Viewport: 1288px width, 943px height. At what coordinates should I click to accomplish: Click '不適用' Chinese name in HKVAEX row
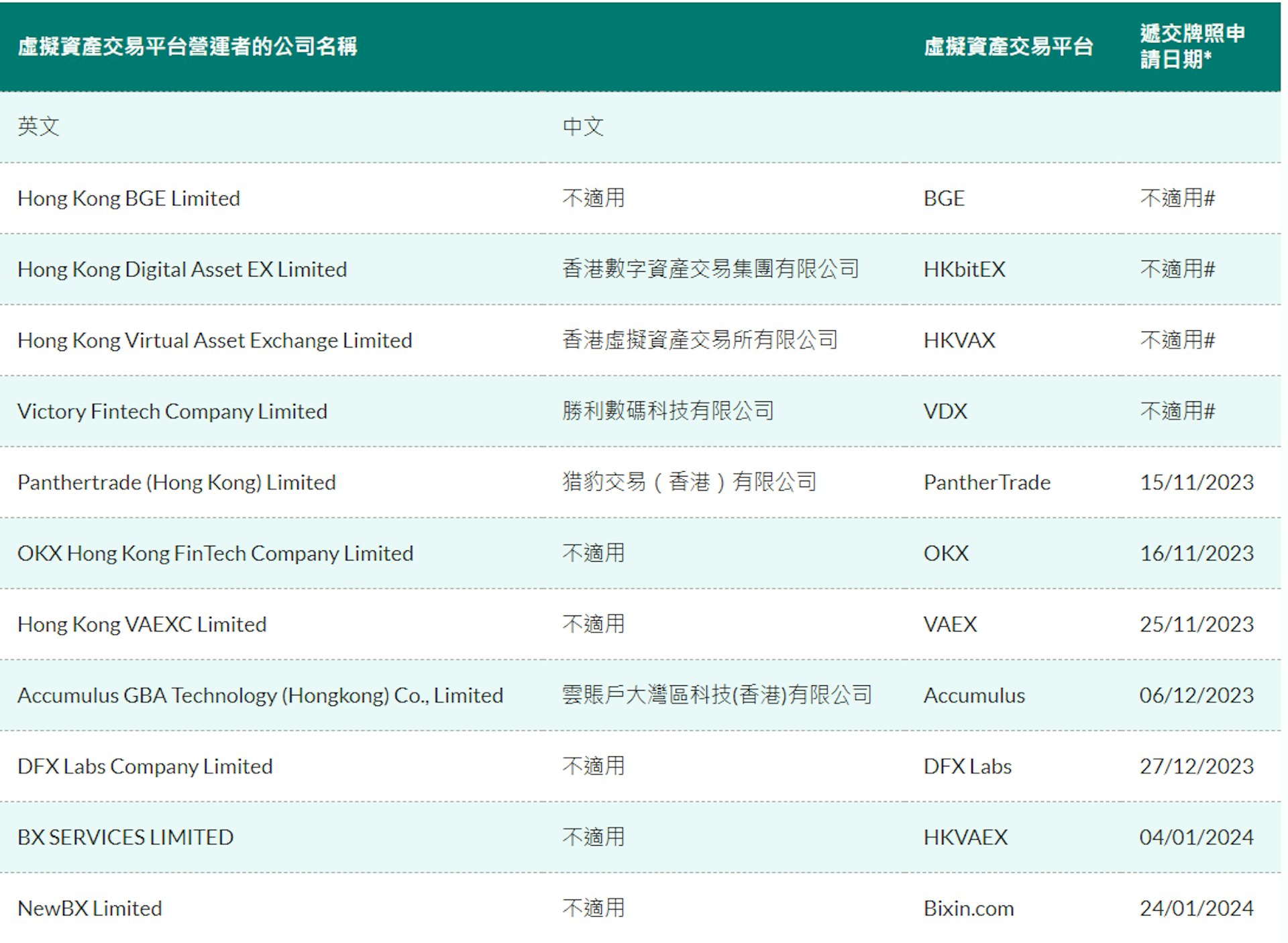594,837
